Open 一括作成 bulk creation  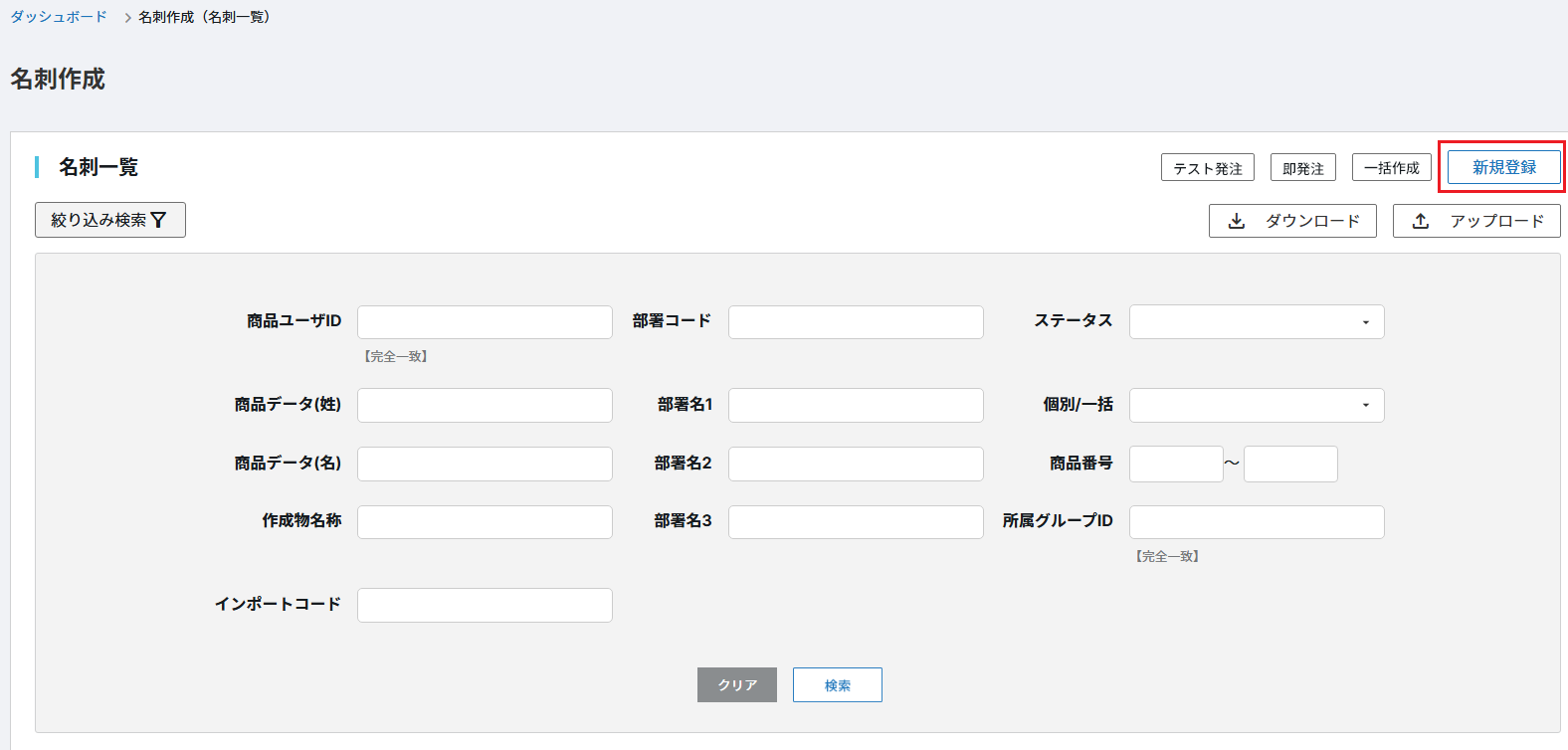1391,168
